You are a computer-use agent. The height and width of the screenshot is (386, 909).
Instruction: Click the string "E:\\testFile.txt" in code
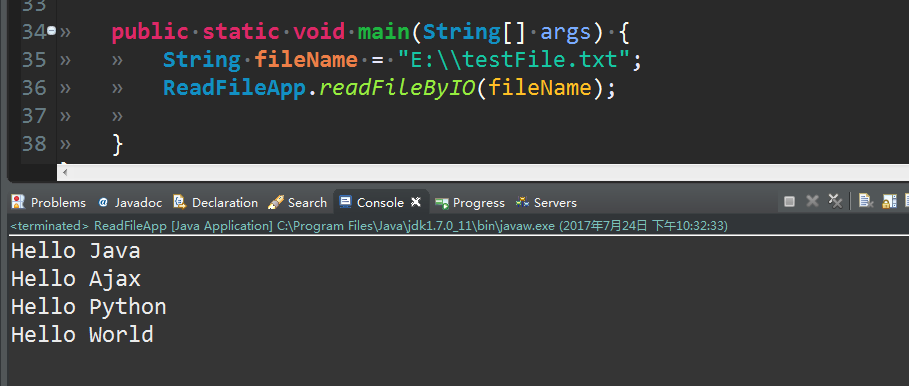pos(514,60)
